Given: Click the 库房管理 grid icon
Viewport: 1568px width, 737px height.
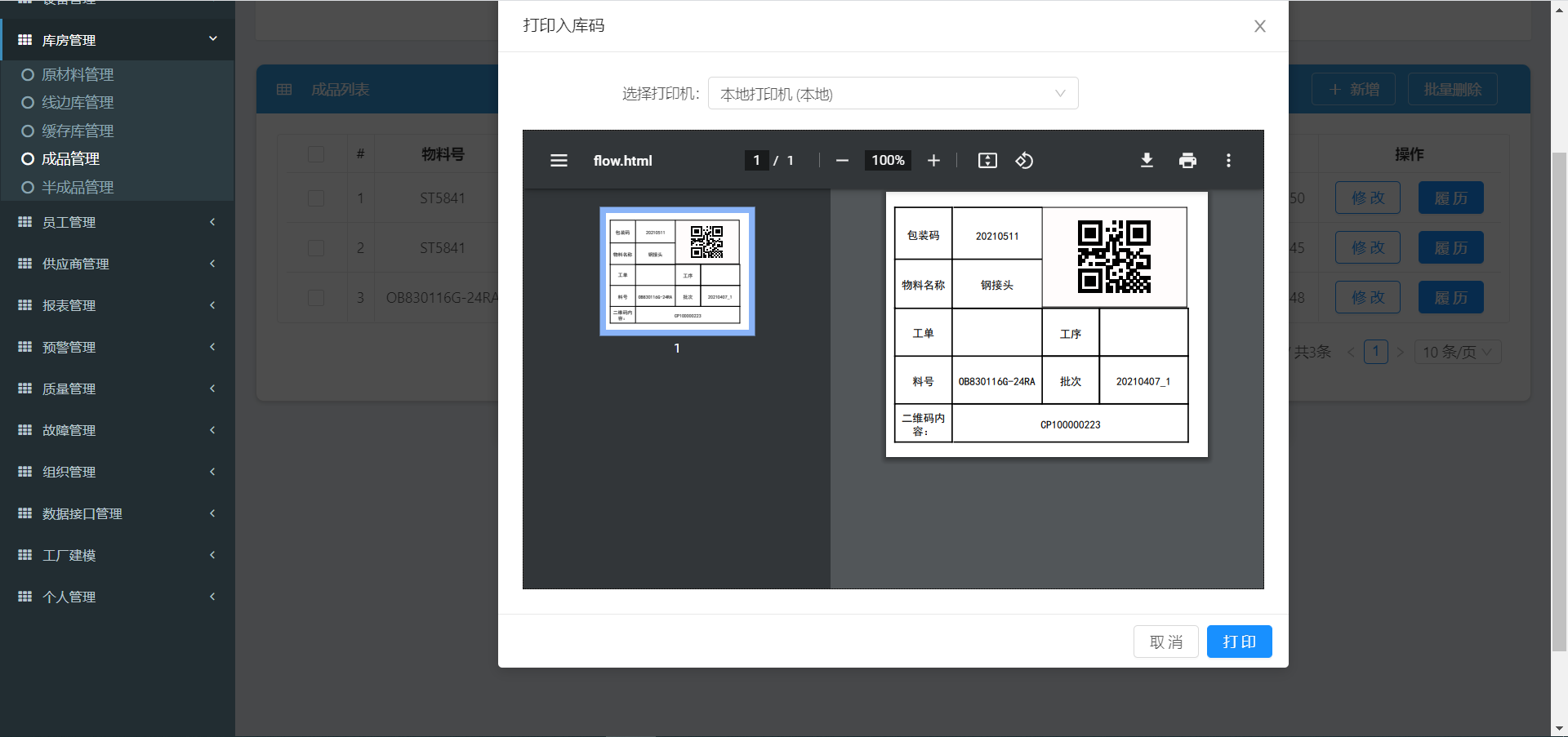Looking at the screenshot, I should coord(24,40).
